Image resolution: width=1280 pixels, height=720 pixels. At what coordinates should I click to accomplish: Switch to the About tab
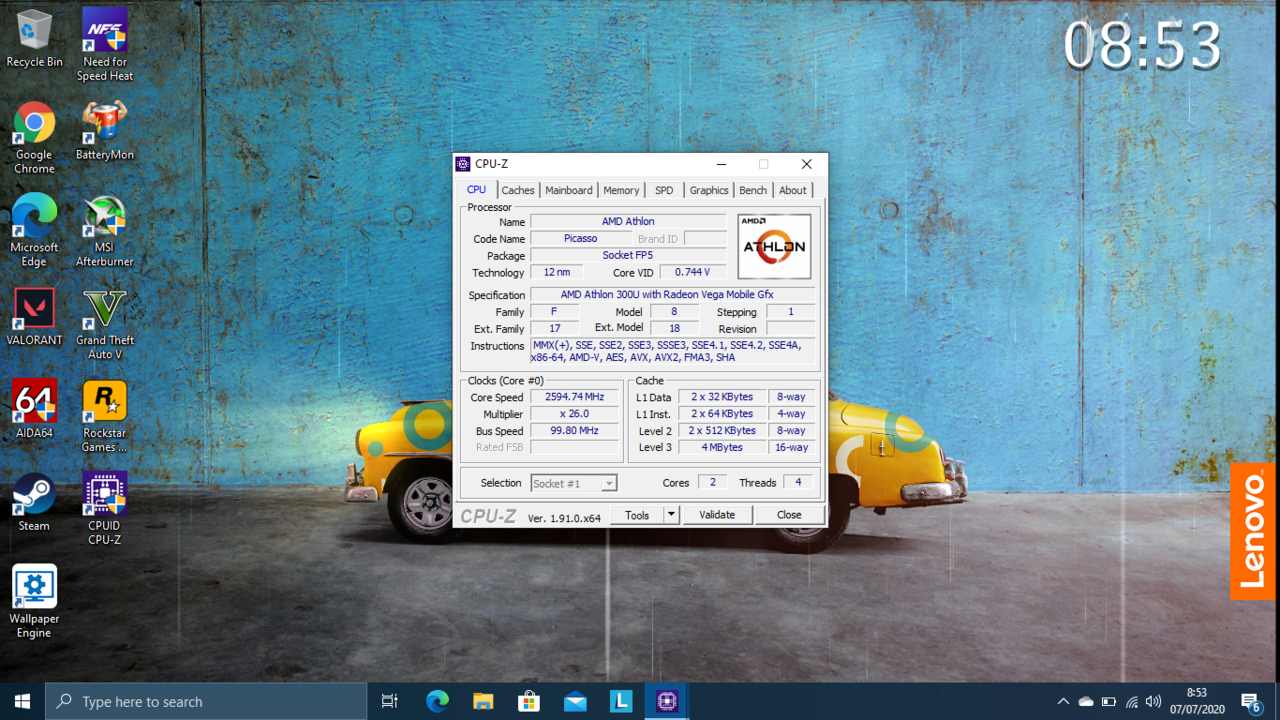click(793, 190)
